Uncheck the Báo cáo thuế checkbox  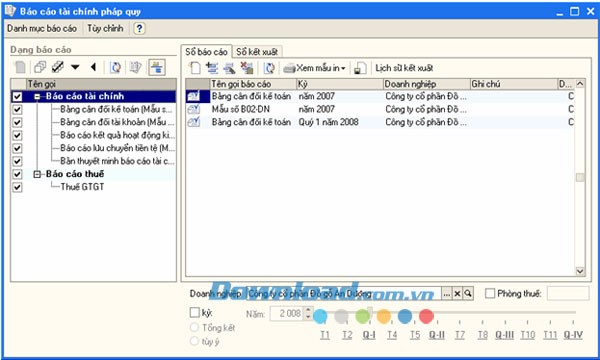tap(17, 174)
